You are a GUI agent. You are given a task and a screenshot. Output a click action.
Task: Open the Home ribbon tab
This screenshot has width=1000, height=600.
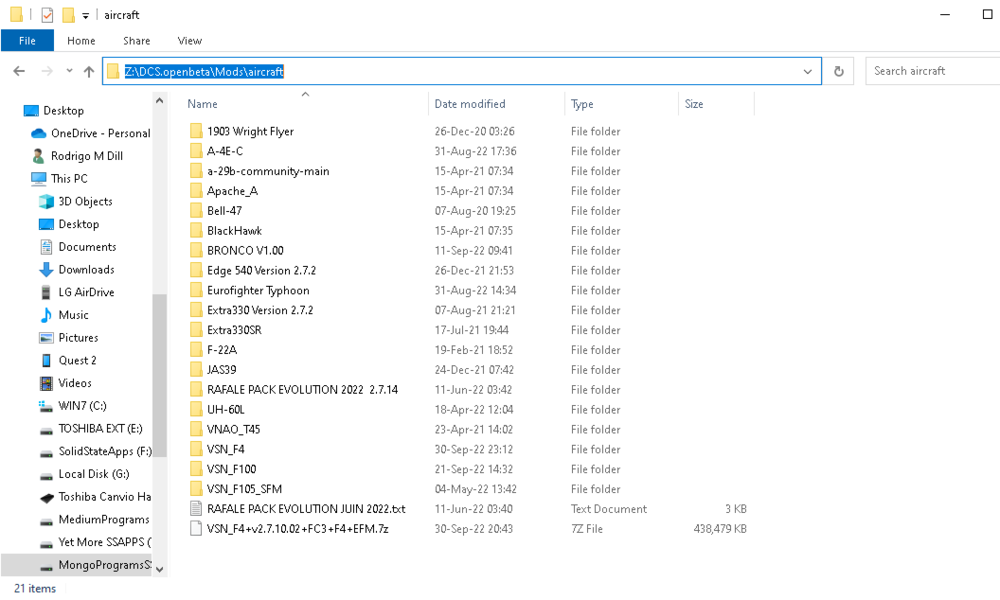click(x=81, y=41)
